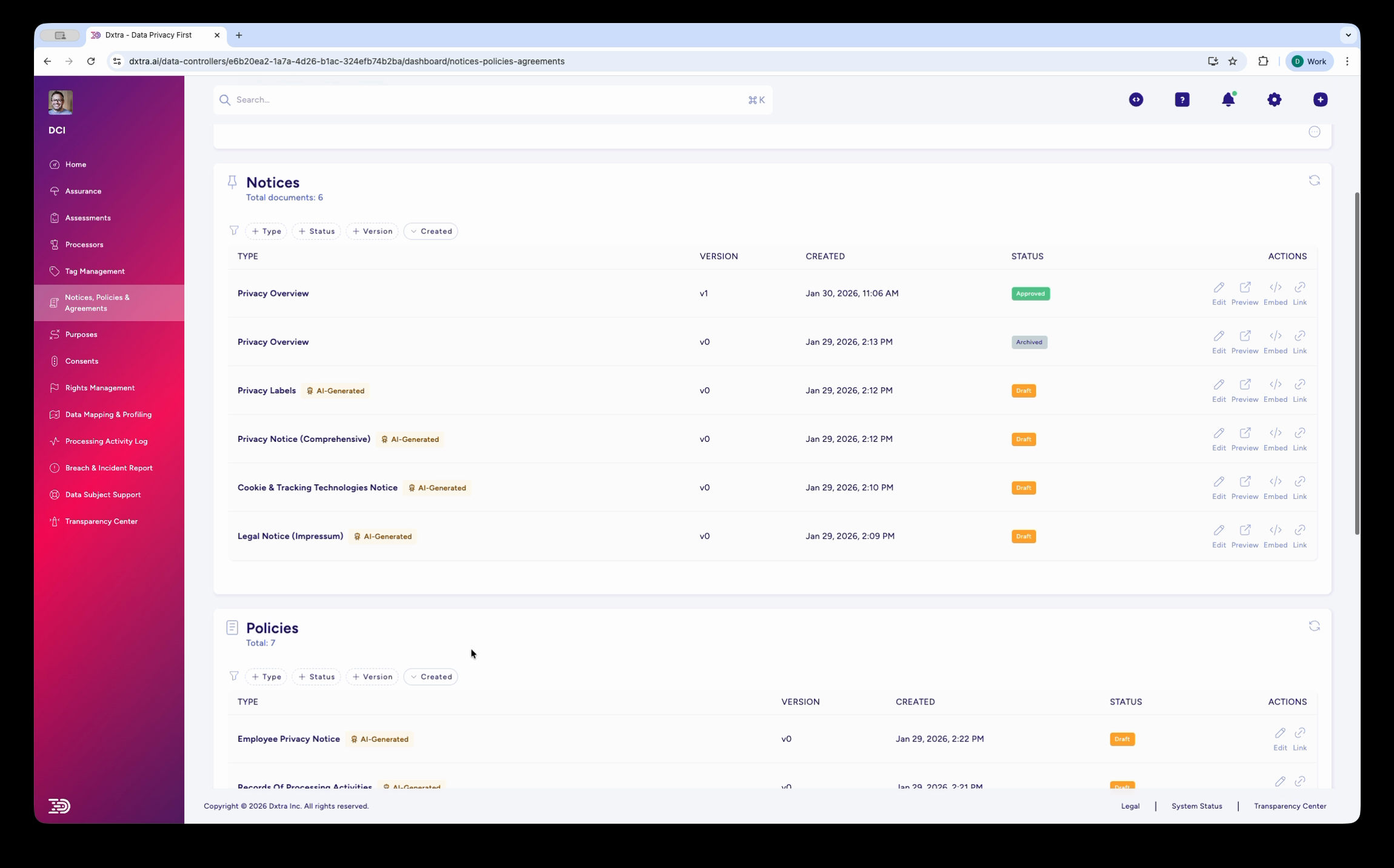Add a Status filter in Notices
Image resolution: width=1394 pixels, height=868 pixels.
(x=316, y=231)
